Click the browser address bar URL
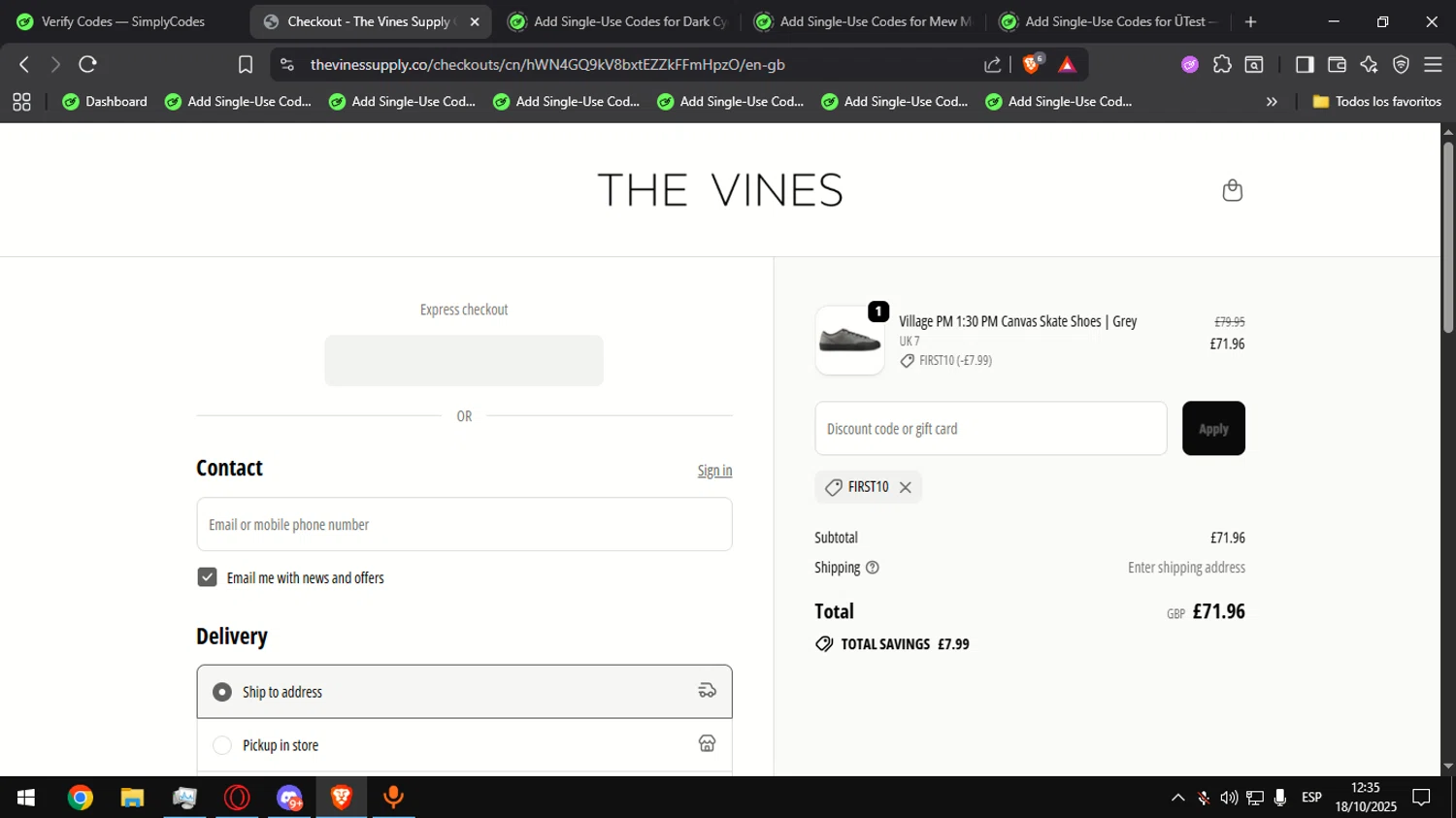 tap(547, 64)
